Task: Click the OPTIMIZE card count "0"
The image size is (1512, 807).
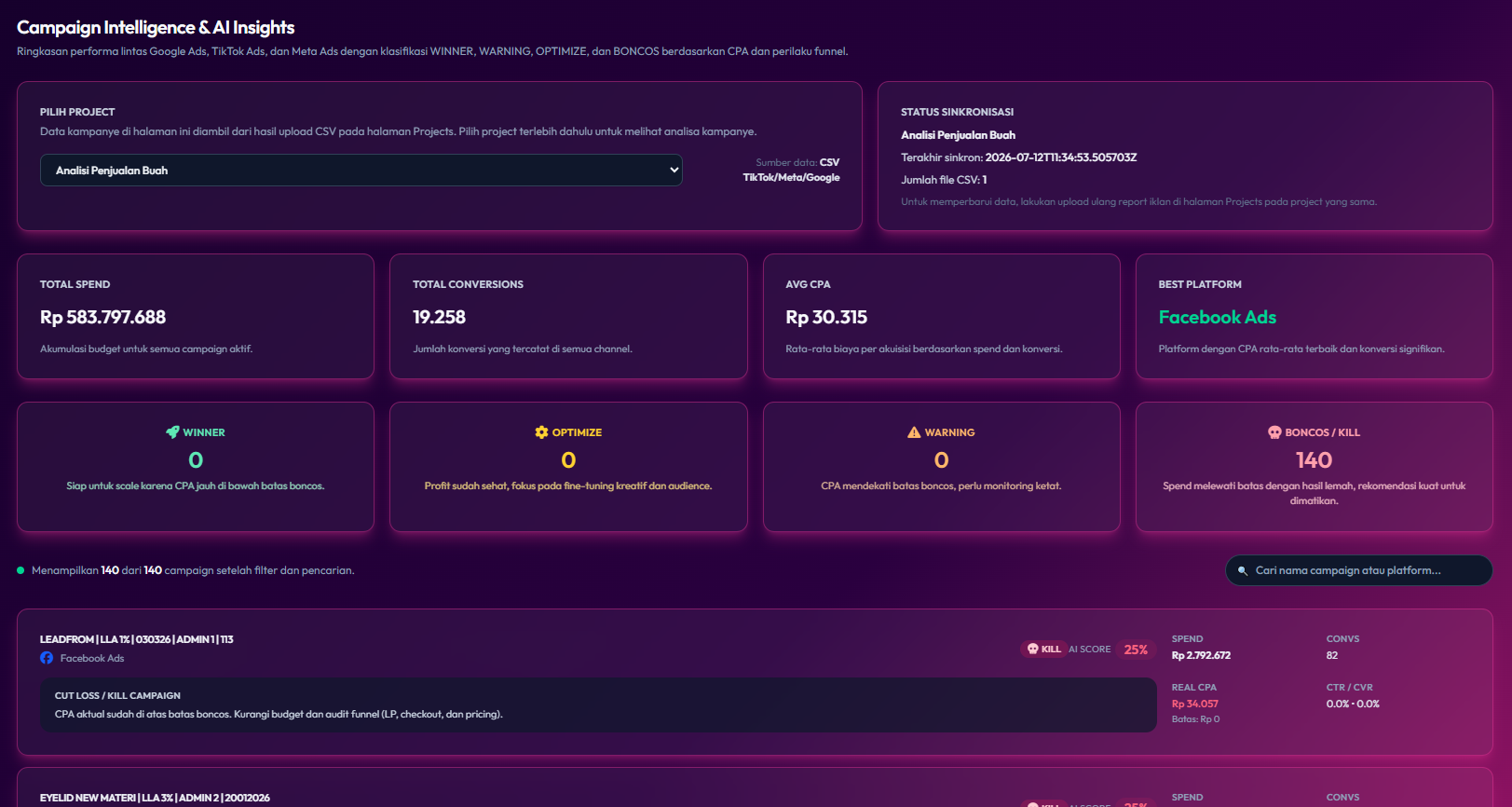Action: coord(568,460)
